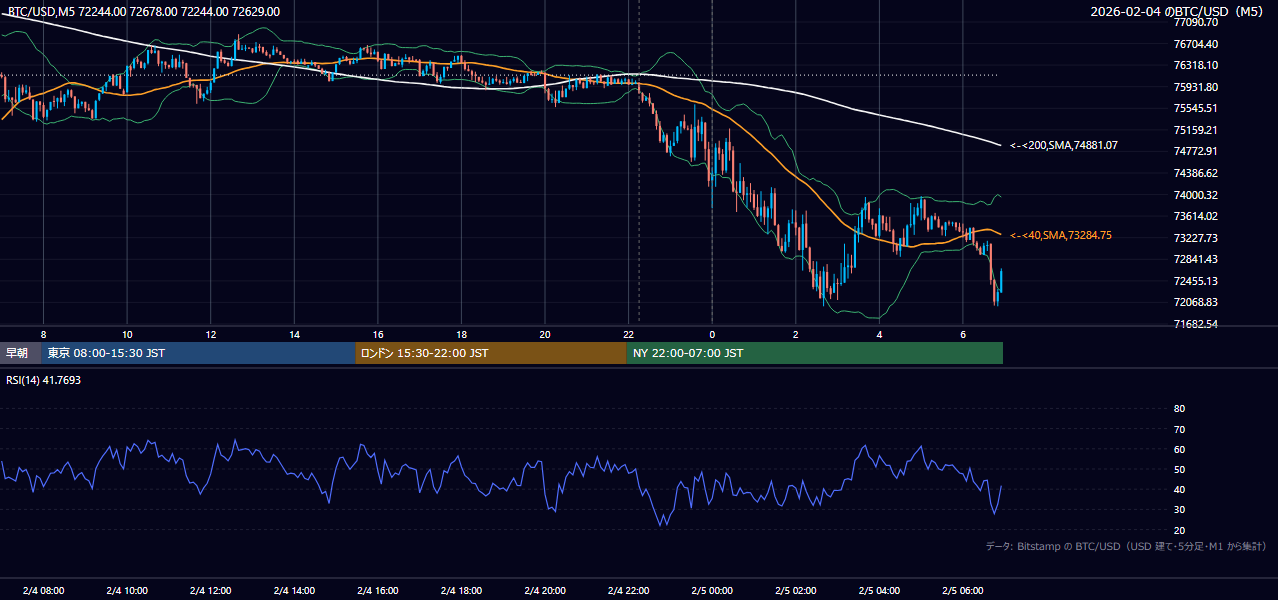Click the 76318.10 price axis label

(x=1196, y=65)
